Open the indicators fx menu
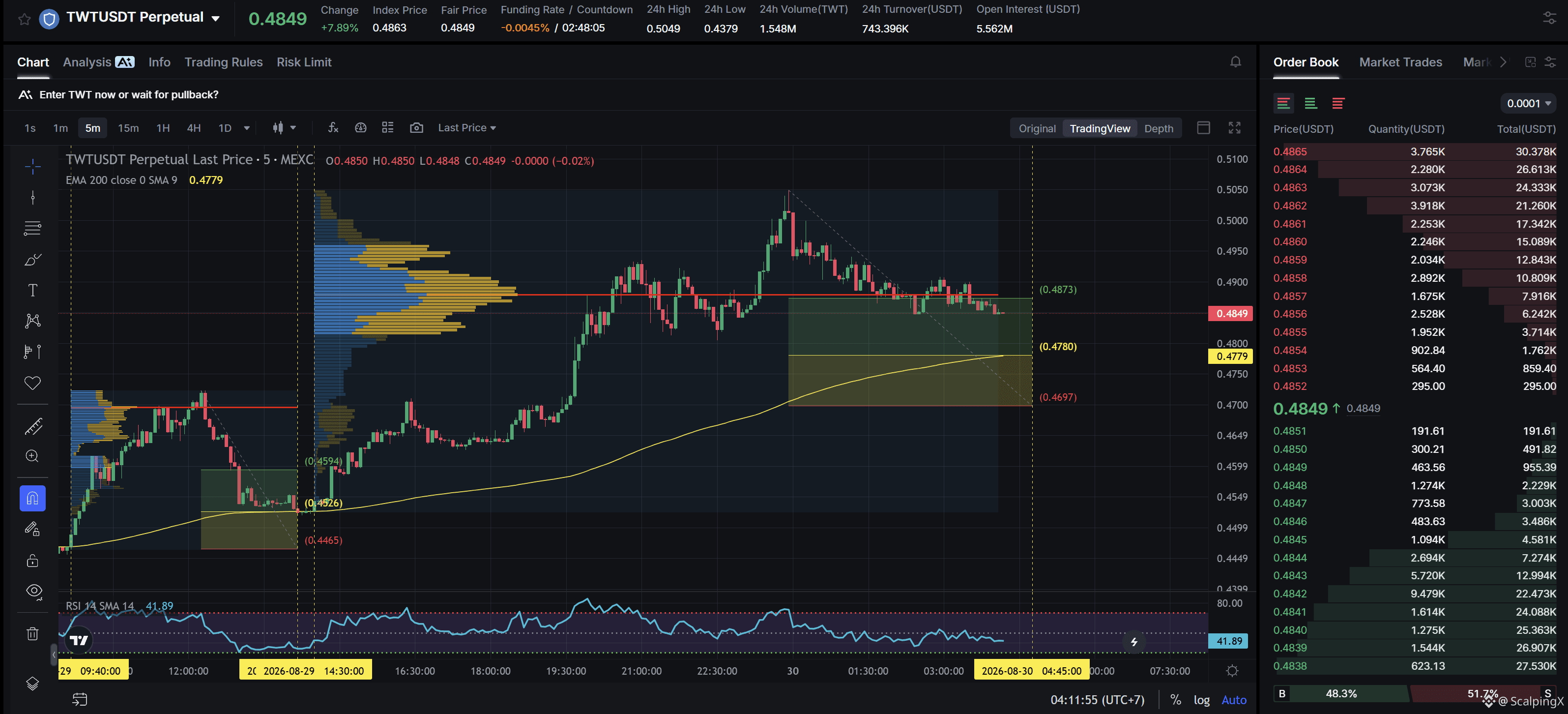 [x=333, y=128]
